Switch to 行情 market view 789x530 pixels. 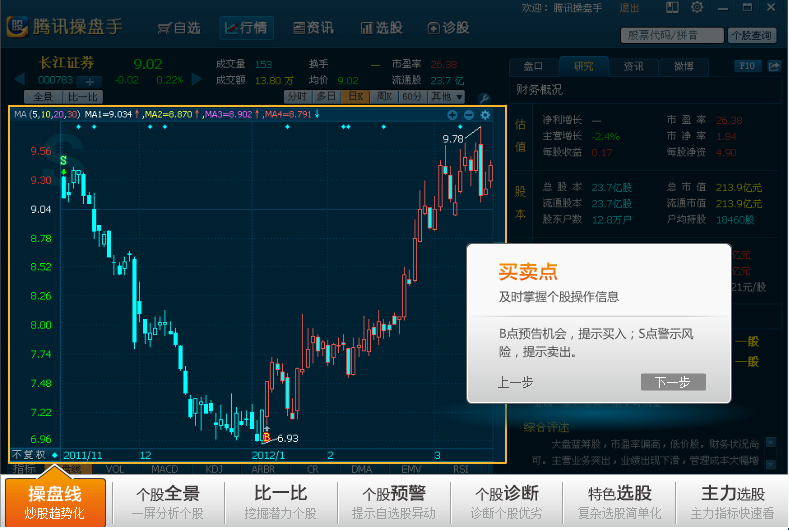point(247,28)
